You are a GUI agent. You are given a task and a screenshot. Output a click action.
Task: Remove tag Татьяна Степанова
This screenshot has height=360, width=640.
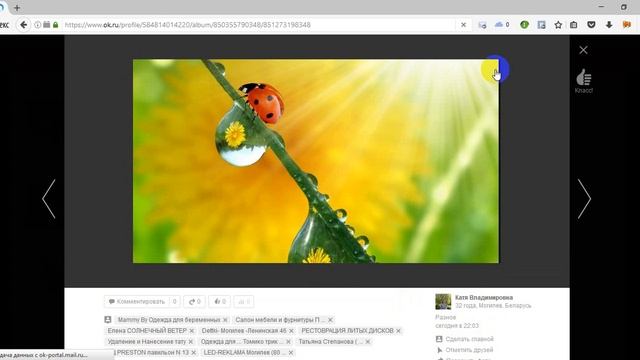pos(367,342)
